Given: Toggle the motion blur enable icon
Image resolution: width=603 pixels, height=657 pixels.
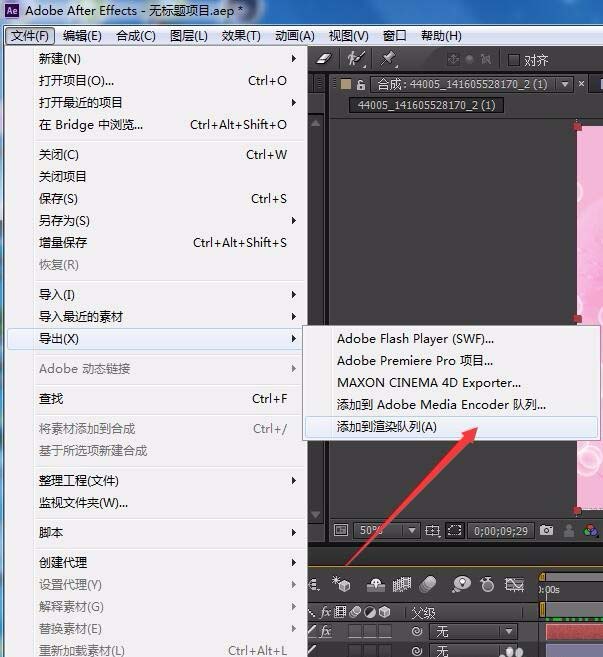Looking at the screenshot, I should (x=428, y=585).
